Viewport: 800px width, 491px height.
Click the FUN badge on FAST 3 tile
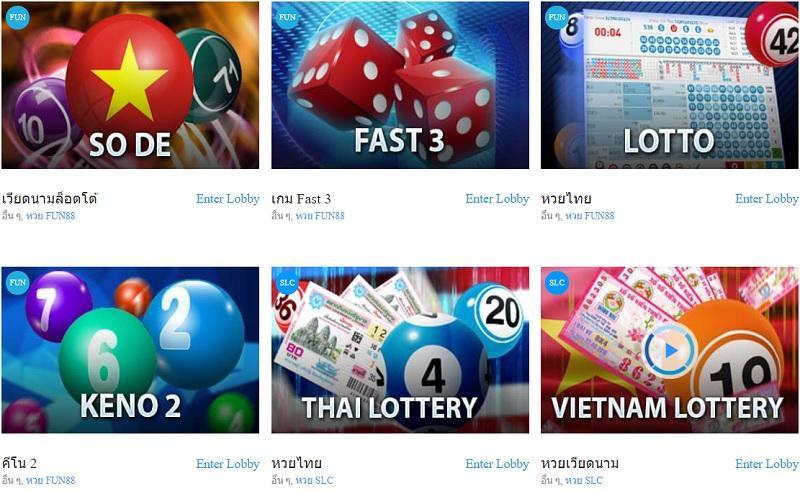(x=287, y=17)
